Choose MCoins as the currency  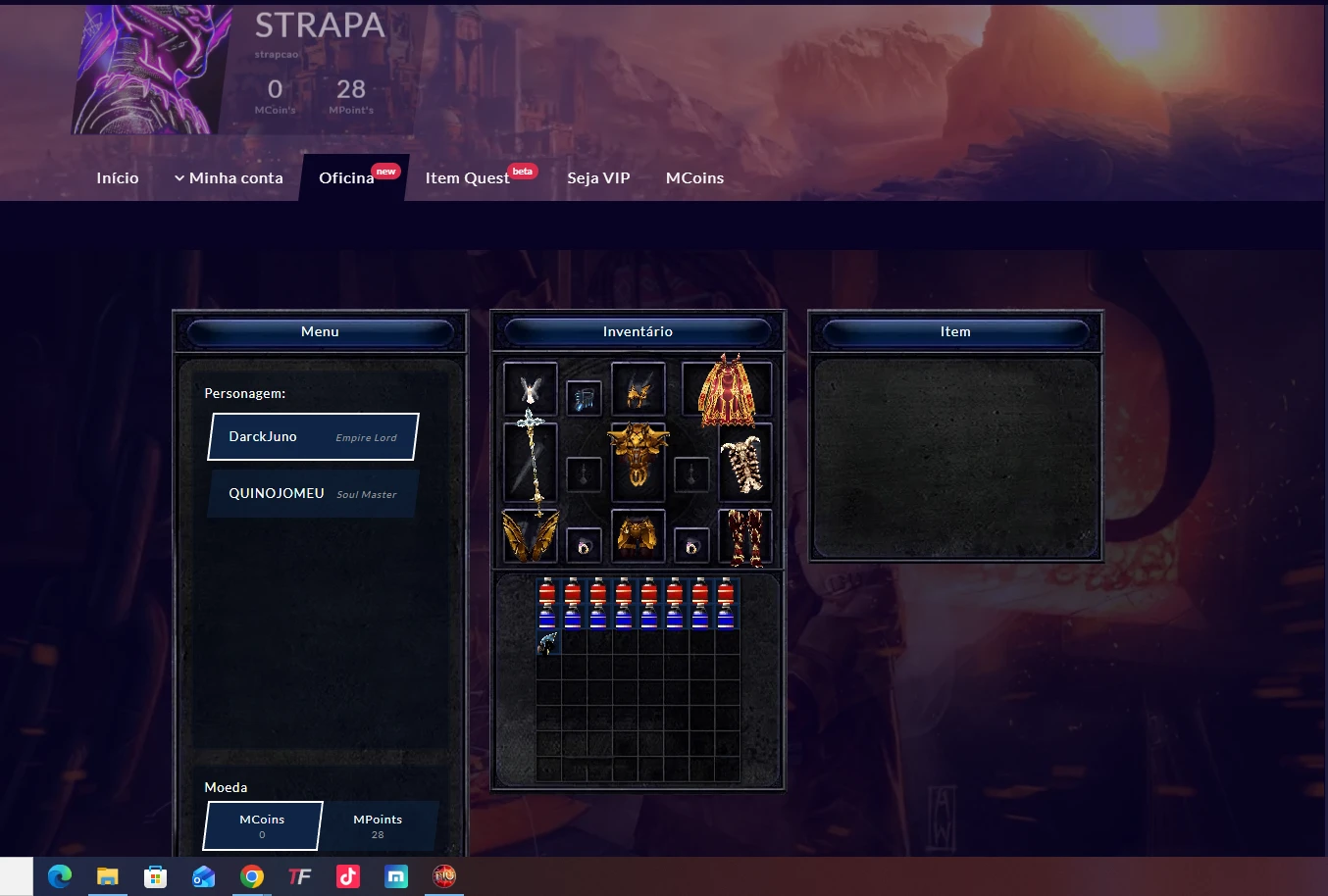click(x=262, y=825)
